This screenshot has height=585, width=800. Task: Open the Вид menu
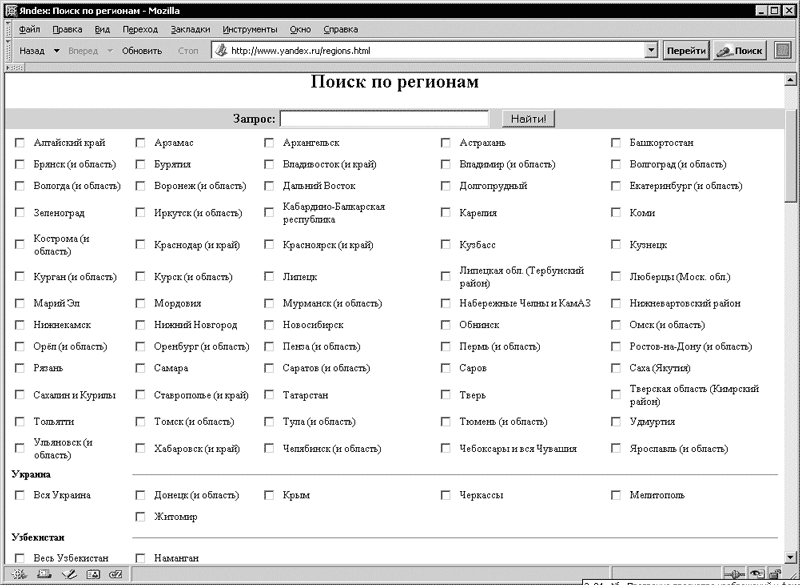tap(103, 29)
